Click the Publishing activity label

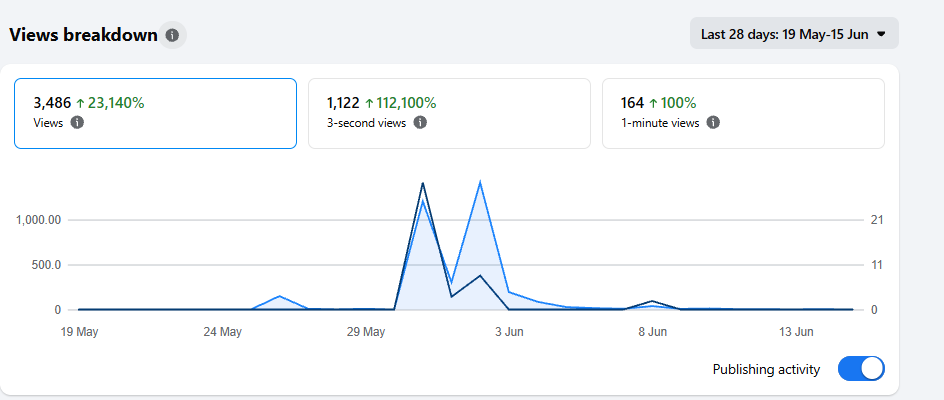(766, 369)
